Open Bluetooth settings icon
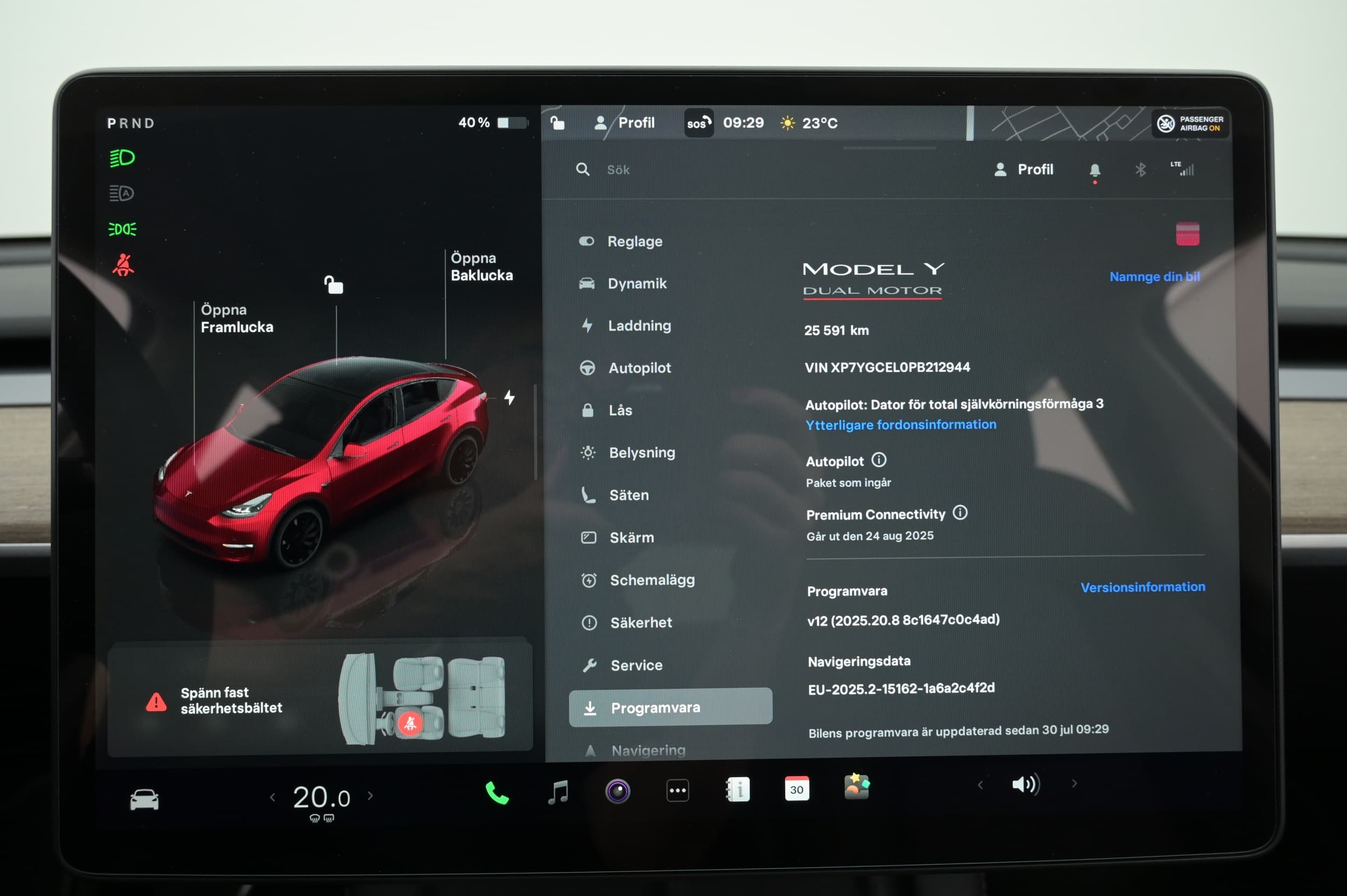 [x=1140, y=170]
